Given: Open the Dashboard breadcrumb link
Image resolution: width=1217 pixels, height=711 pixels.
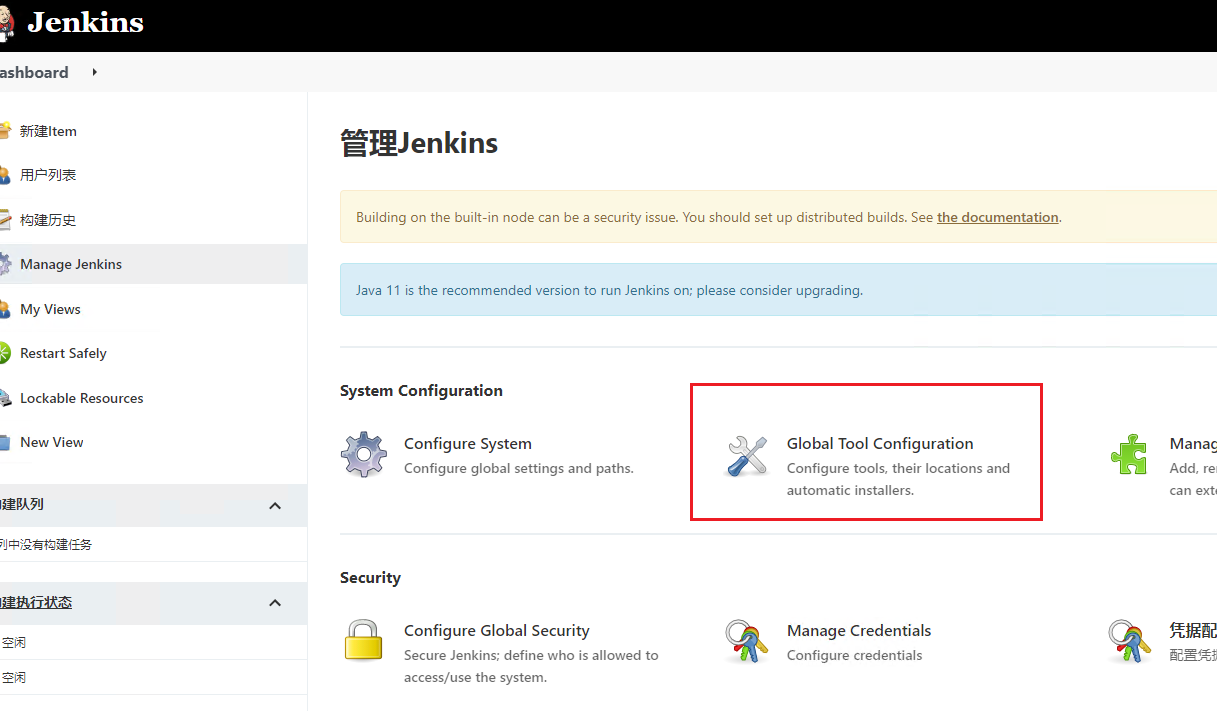Looking at the screenshot, I should click(34, 72).
